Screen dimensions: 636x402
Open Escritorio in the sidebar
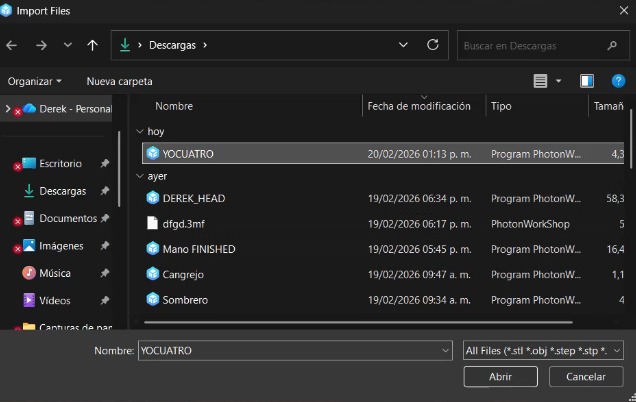click(60, 163)
